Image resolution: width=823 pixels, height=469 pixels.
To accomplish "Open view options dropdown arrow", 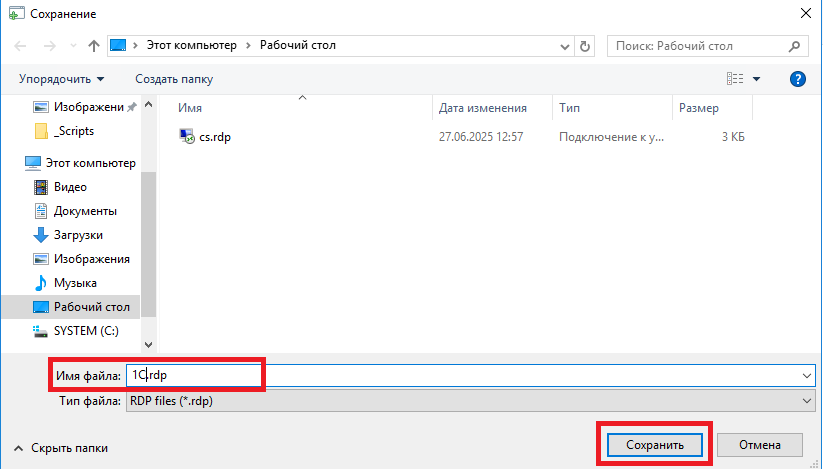I will [756, 79].
